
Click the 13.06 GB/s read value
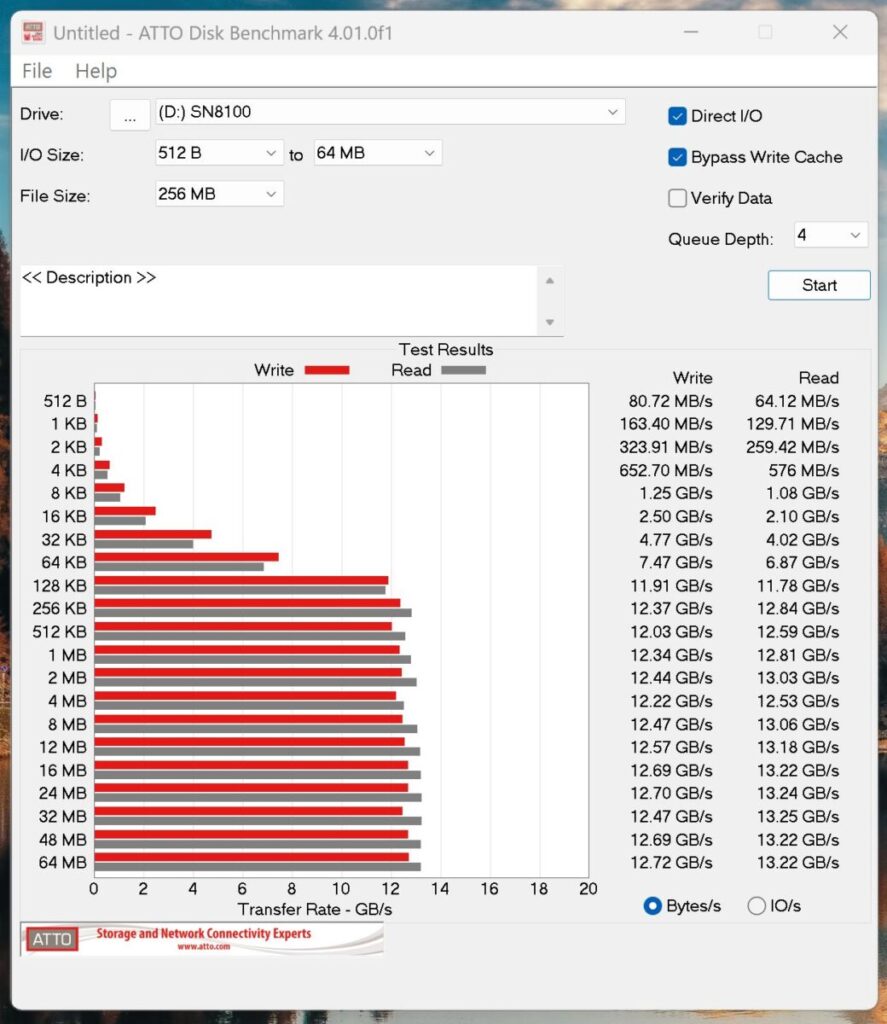click(x=798, y=724)
